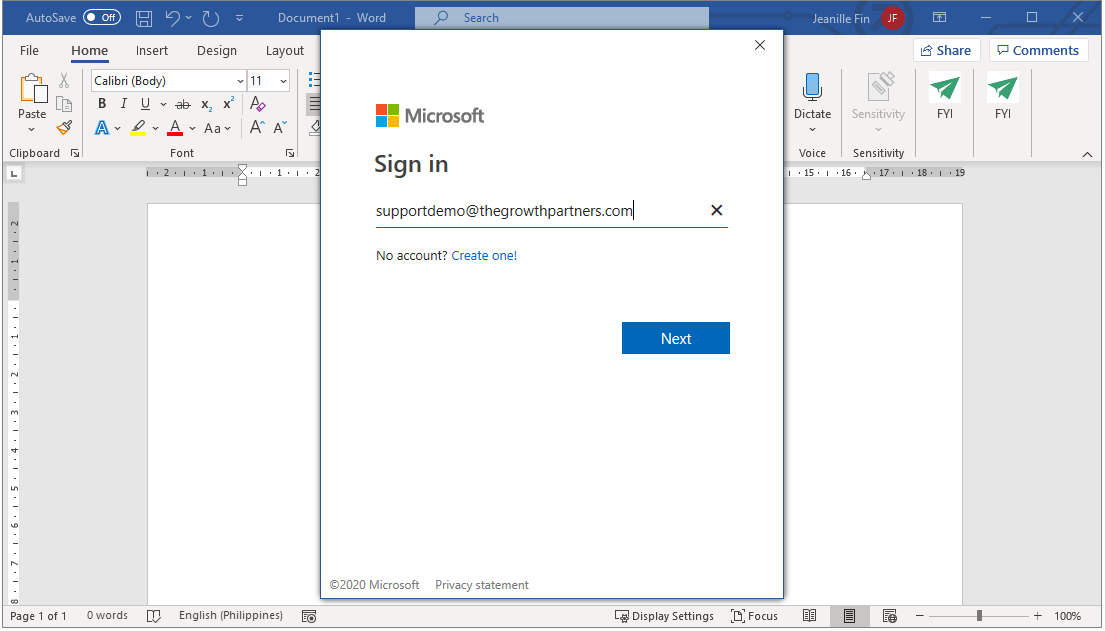Open the Insert tab
Screen dimensions: 1105x631
[x=152, y=51]
